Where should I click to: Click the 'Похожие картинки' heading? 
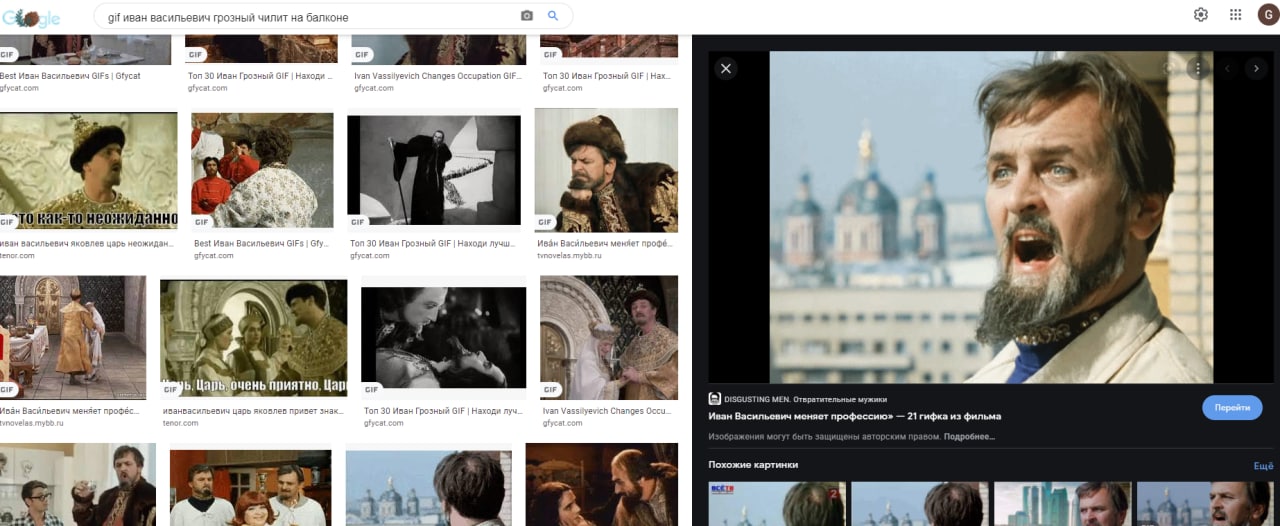coord(753,465)
